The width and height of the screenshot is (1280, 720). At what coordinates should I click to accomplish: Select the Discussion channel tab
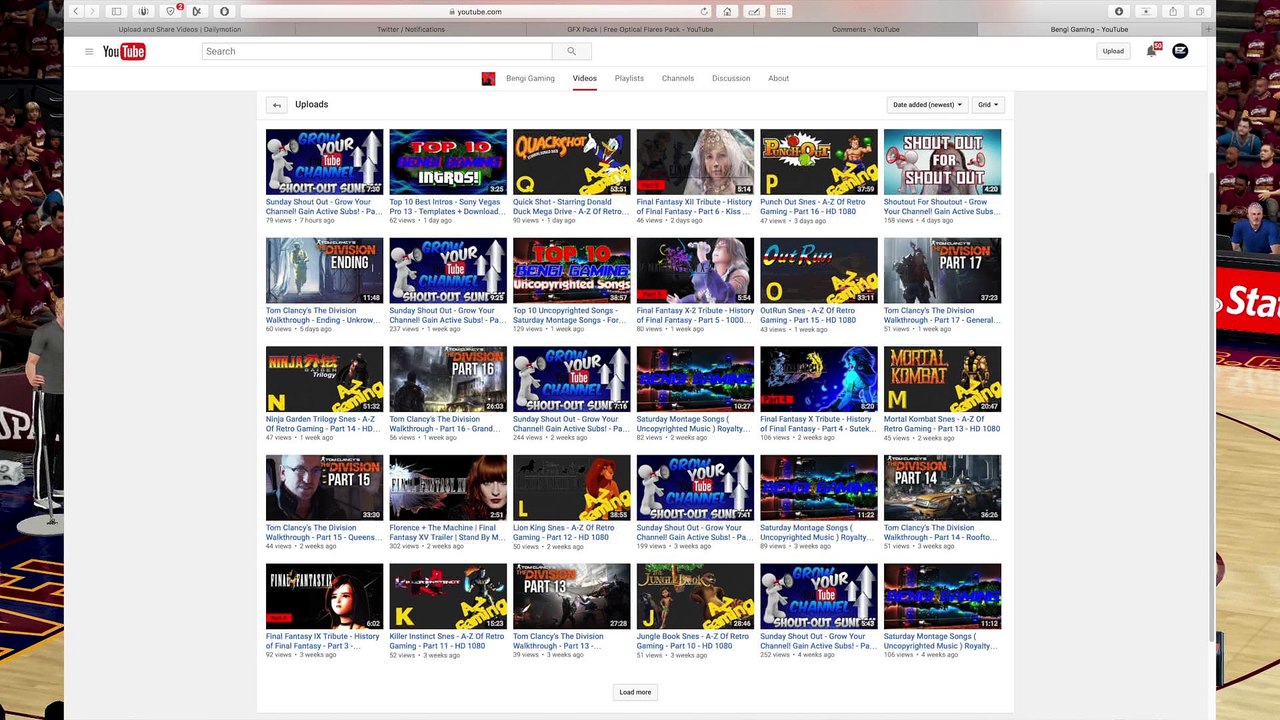coord(731,78)
